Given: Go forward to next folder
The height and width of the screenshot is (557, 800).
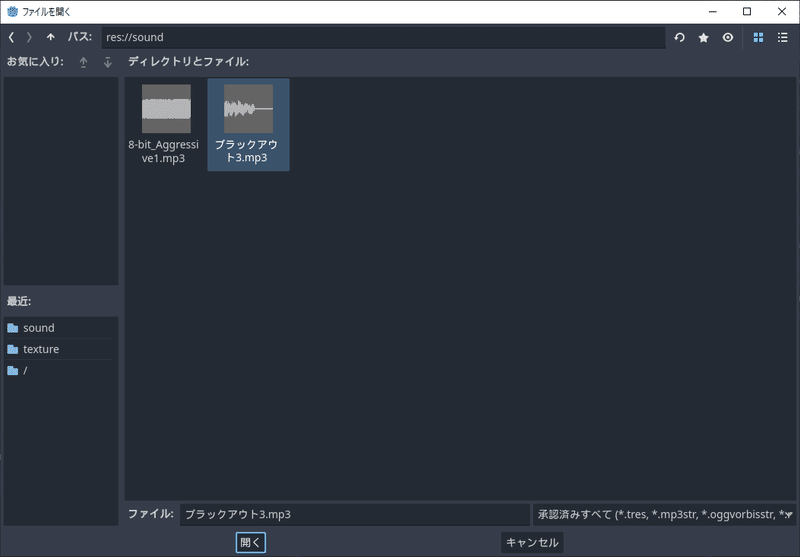Looking at the screenshot, I should 29,37.
